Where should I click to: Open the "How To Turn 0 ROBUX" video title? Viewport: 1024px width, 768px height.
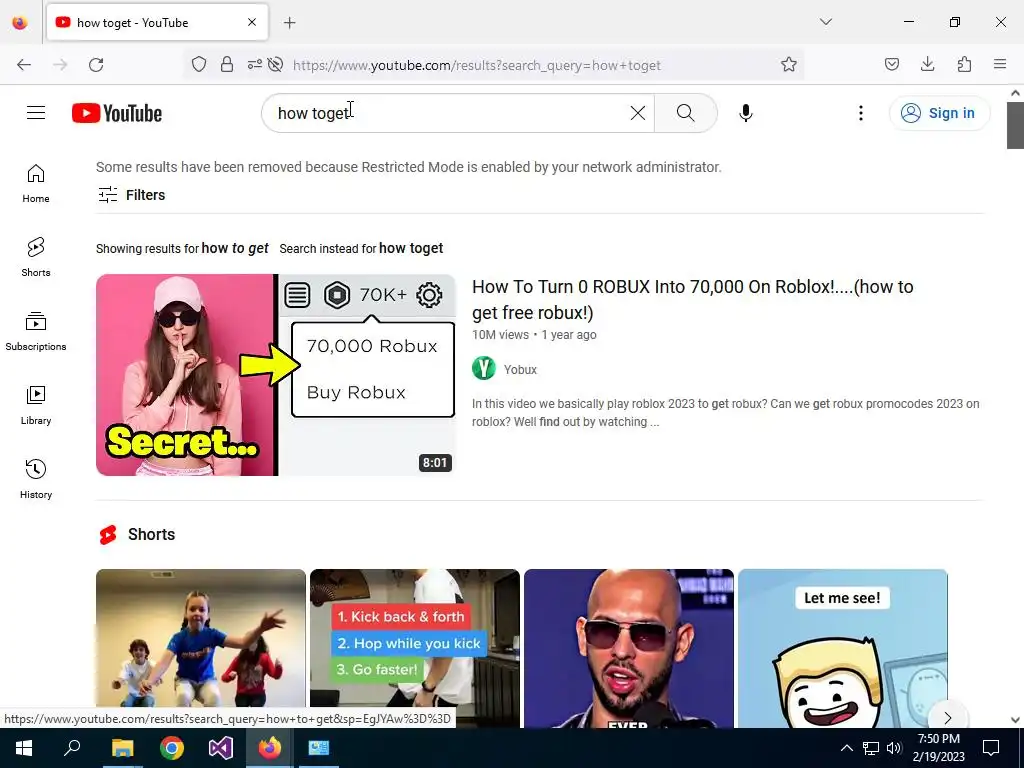[x=693, y=300]
